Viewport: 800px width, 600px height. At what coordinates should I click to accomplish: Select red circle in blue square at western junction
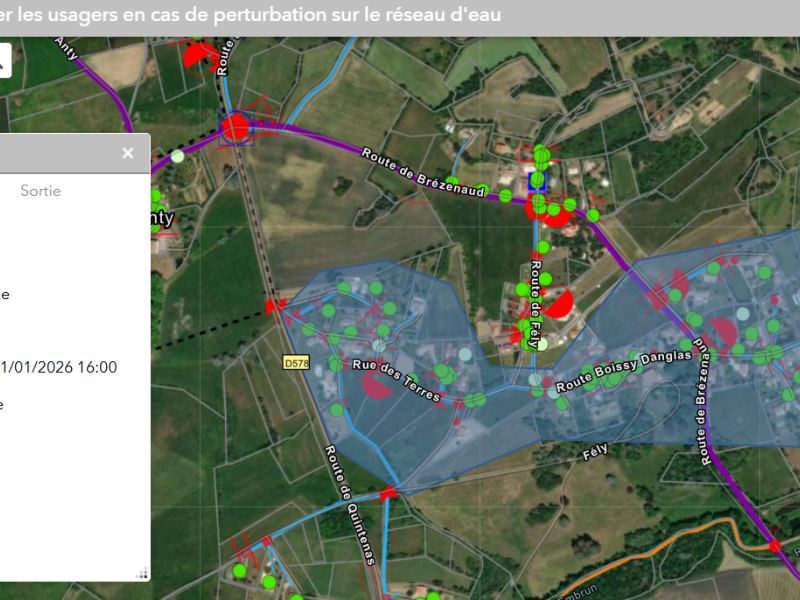point(236,127)
